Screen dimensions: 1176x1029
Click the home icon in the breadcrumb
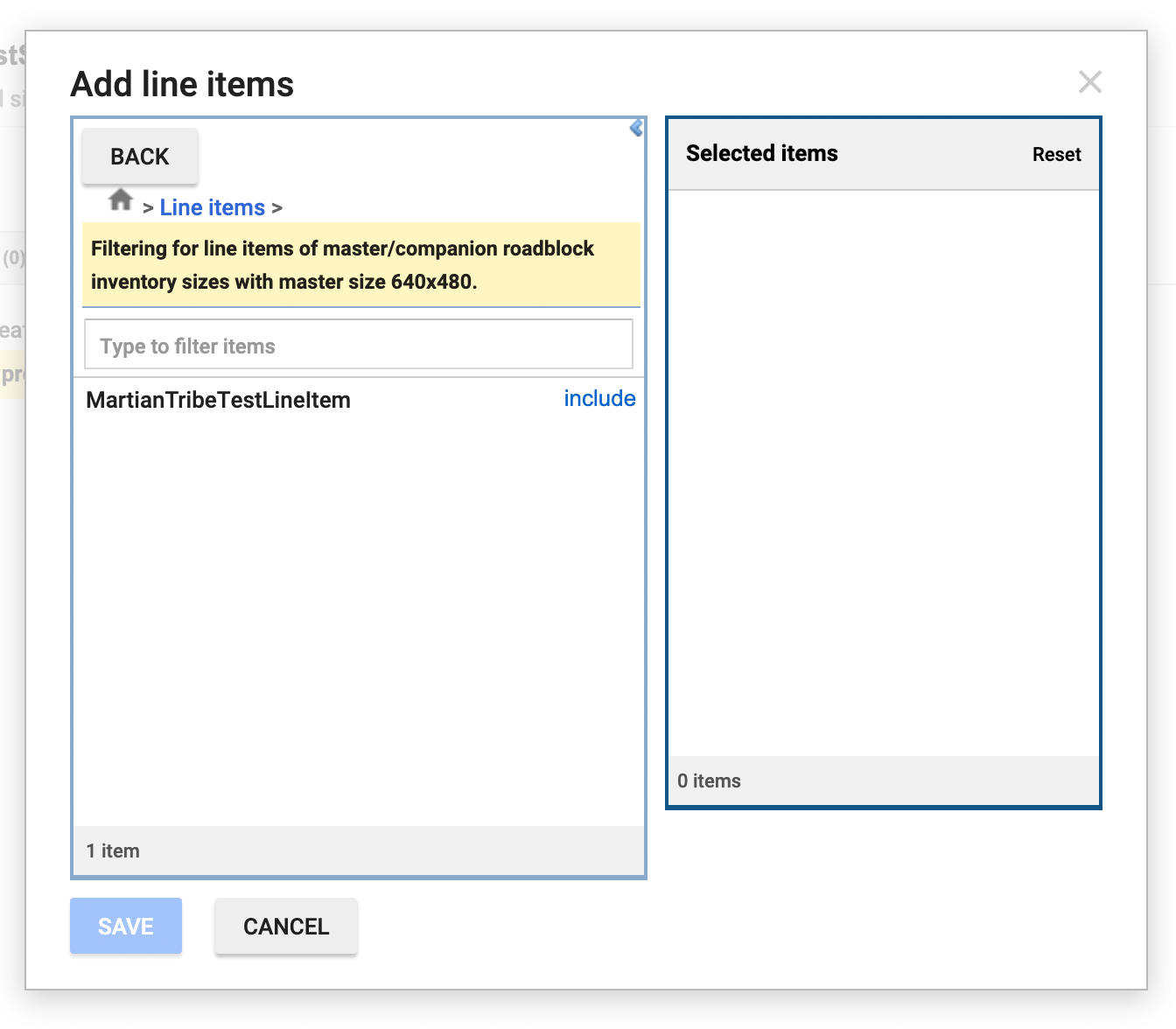pos(120,199)
